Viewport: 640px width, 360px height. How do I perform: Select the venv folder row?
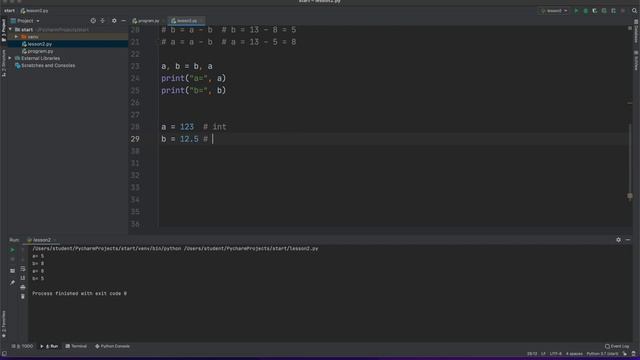[x=68, y=37]
